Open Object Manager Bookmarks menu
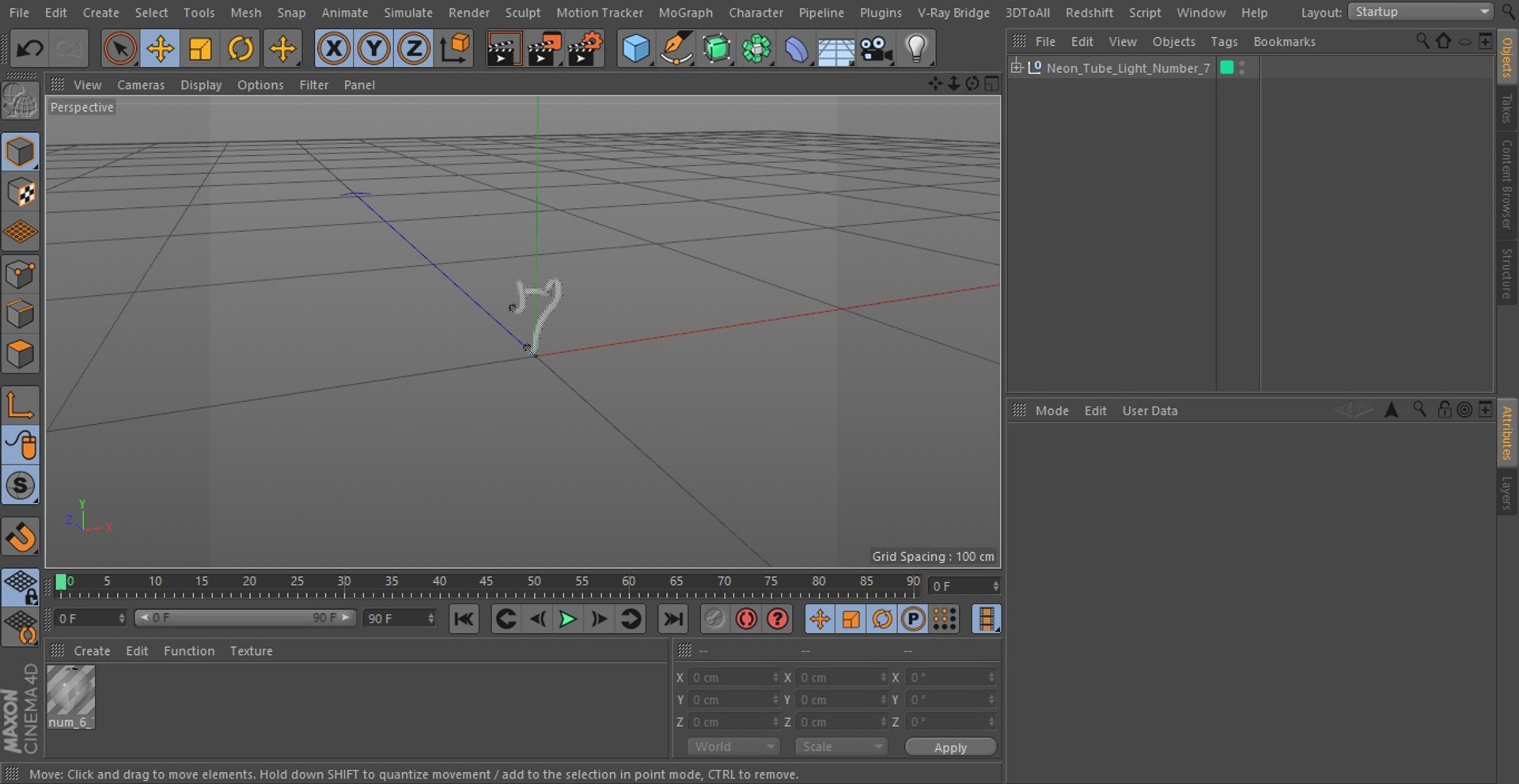Viewport: 1519px width, 784px height. tap(1284, 42)
